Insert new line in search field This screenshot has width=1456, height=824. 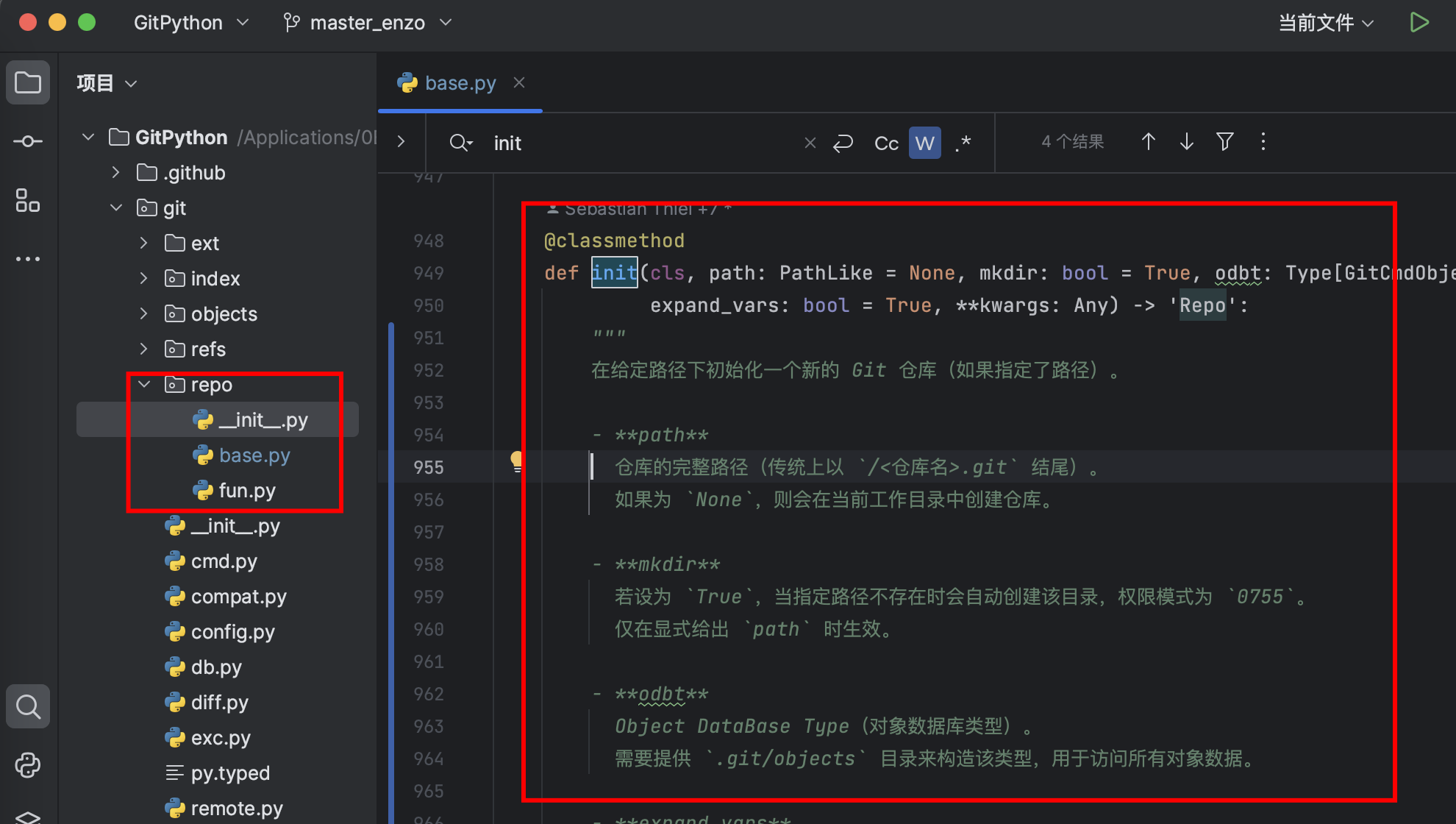(843, 143)
